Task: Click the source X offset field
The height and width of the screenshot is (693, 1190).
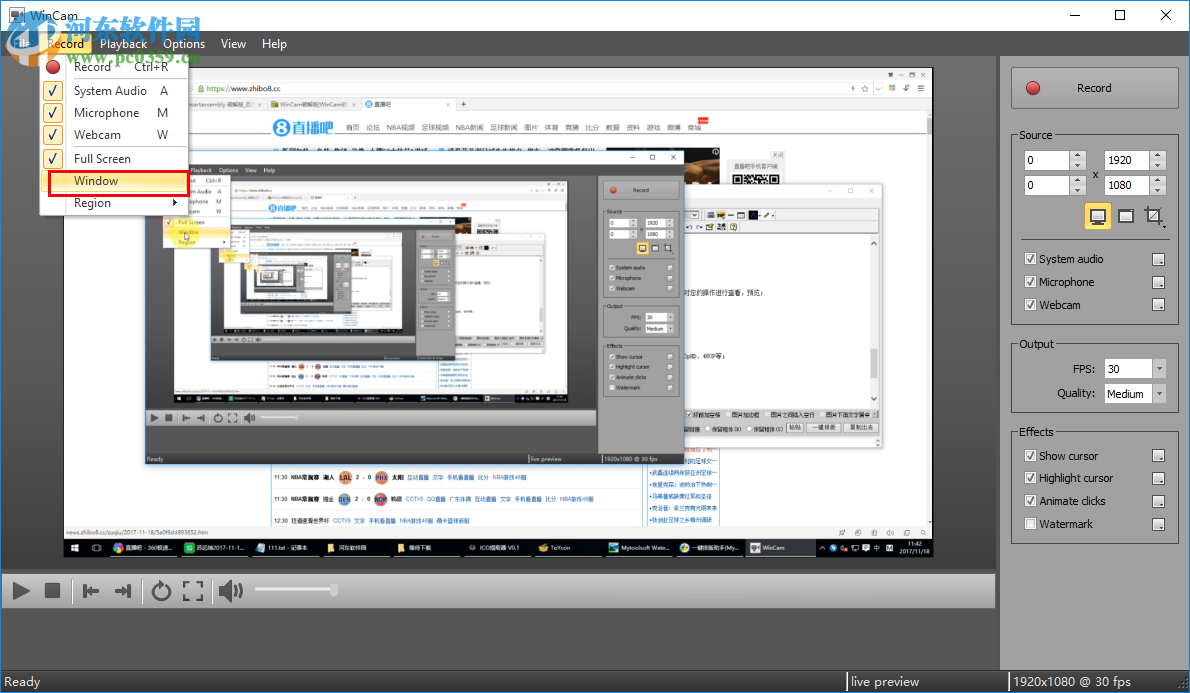Action: 1047,160
